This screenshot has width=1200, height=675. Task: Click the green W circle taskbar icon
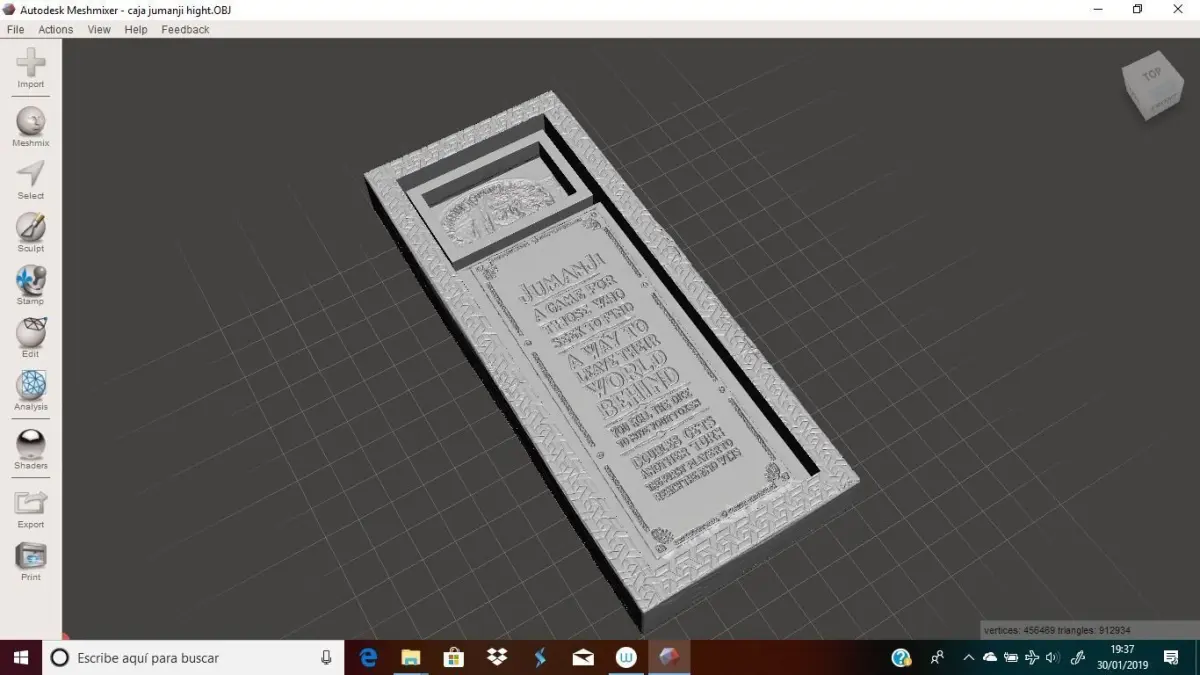(626, 657)
